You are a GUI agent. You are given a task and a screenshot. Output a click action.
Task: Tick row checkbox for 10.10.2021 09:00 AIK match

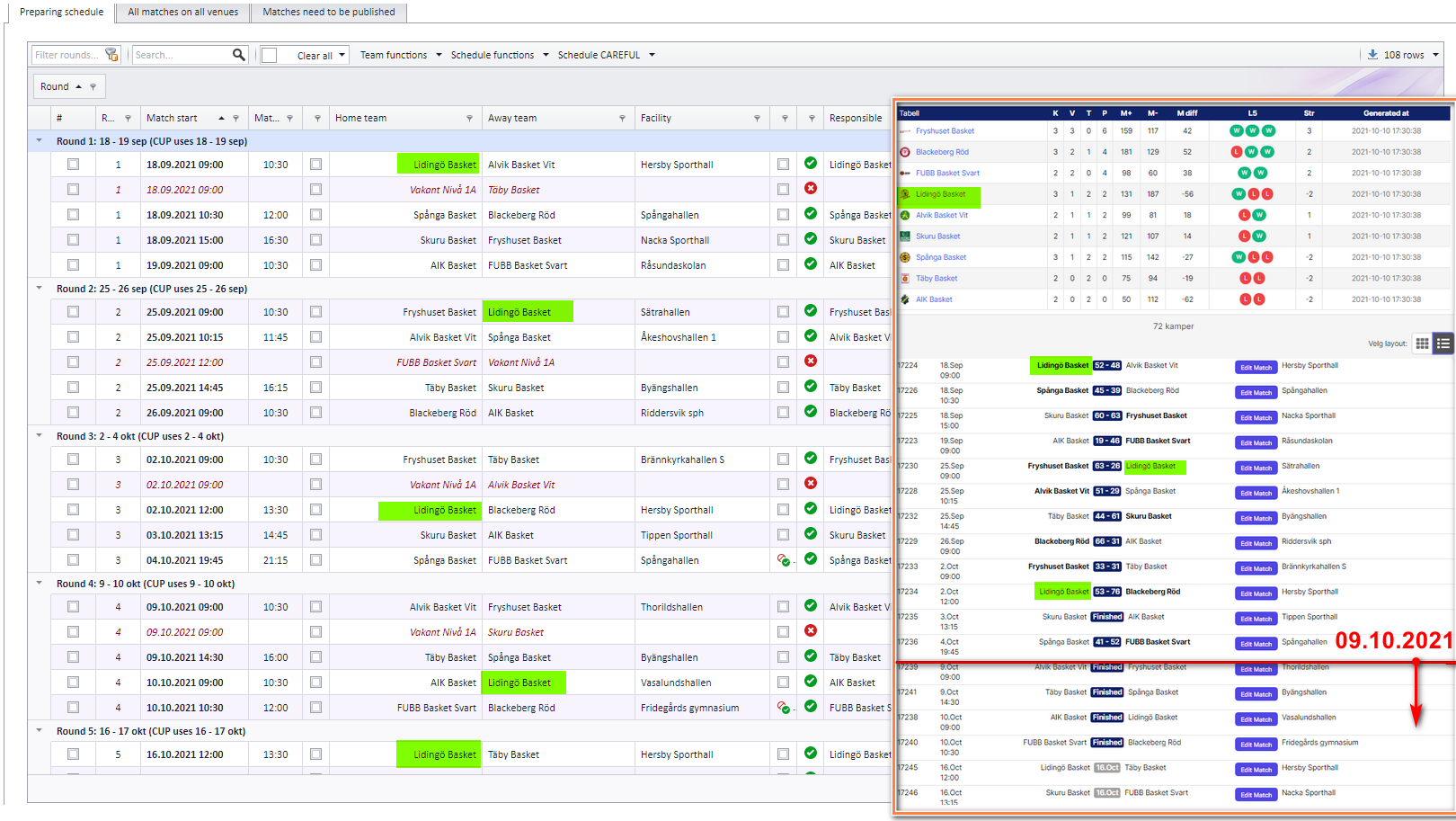[x=73, y=683]
